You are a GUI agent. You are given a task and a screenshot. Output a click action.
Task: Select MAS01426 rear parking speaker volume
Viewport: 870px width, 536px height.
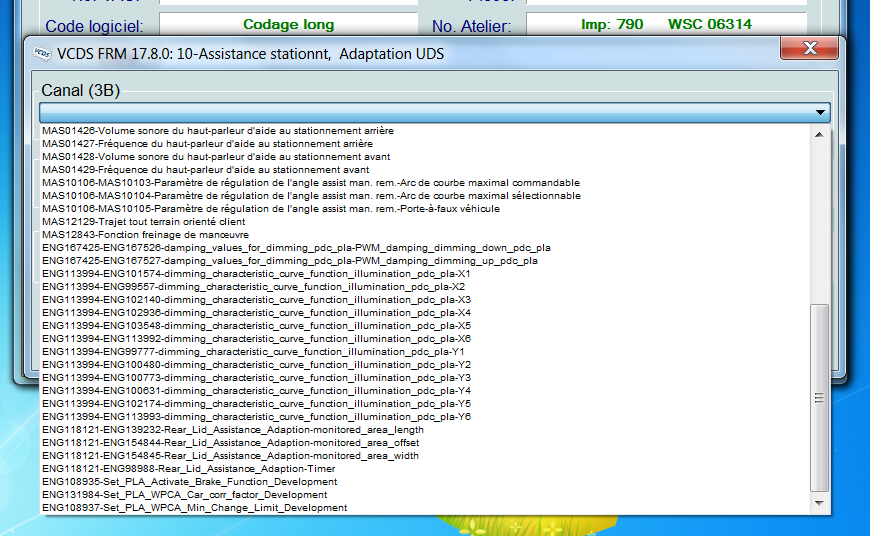217,131
